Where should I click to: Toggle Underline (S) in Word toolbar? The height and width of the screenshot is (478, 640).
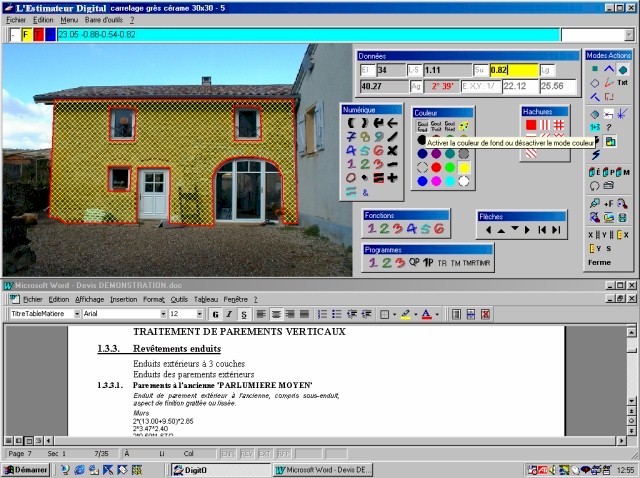pyautogui.click(x=244, y=314)
